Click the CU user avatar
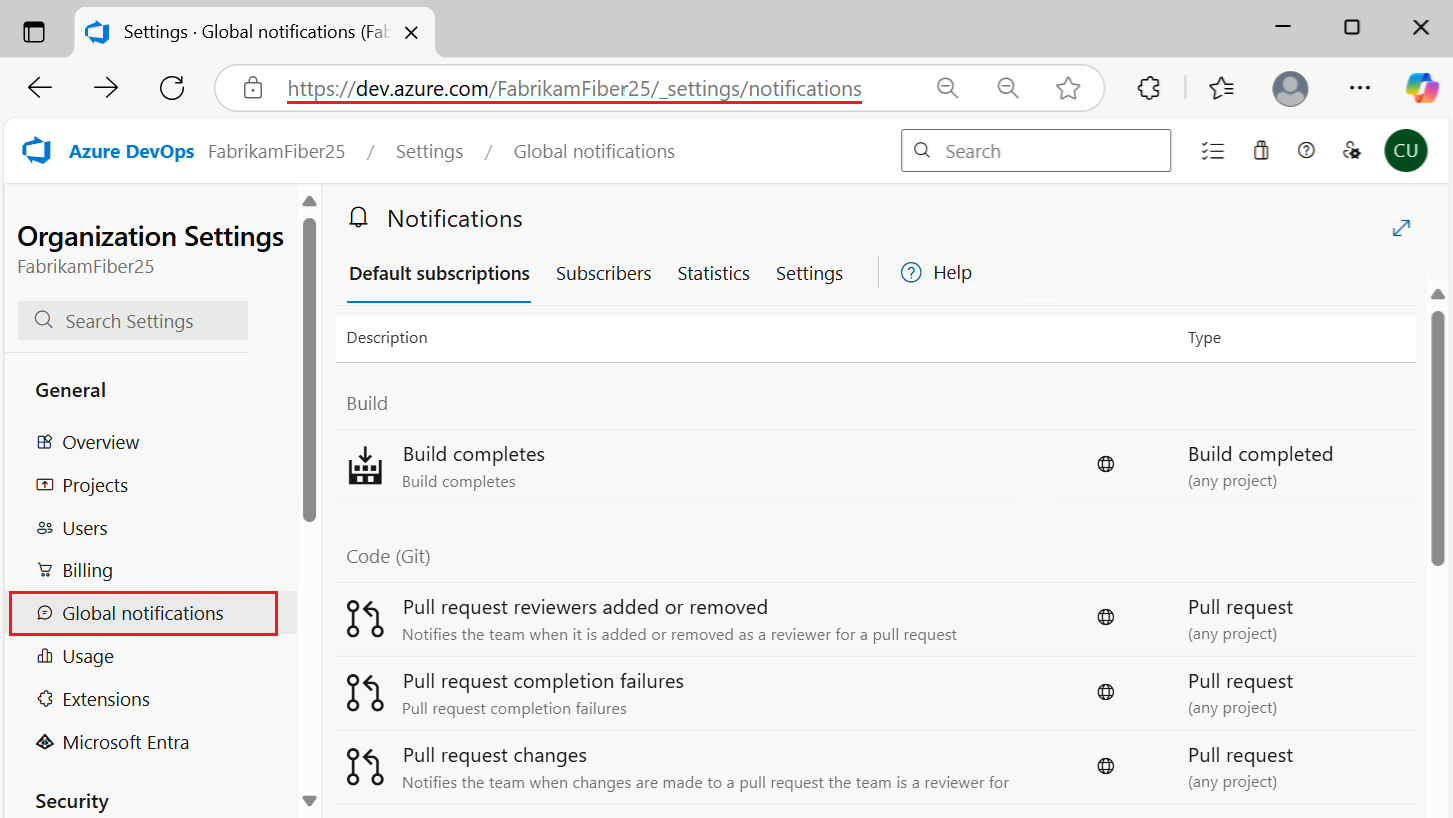 1405,150
